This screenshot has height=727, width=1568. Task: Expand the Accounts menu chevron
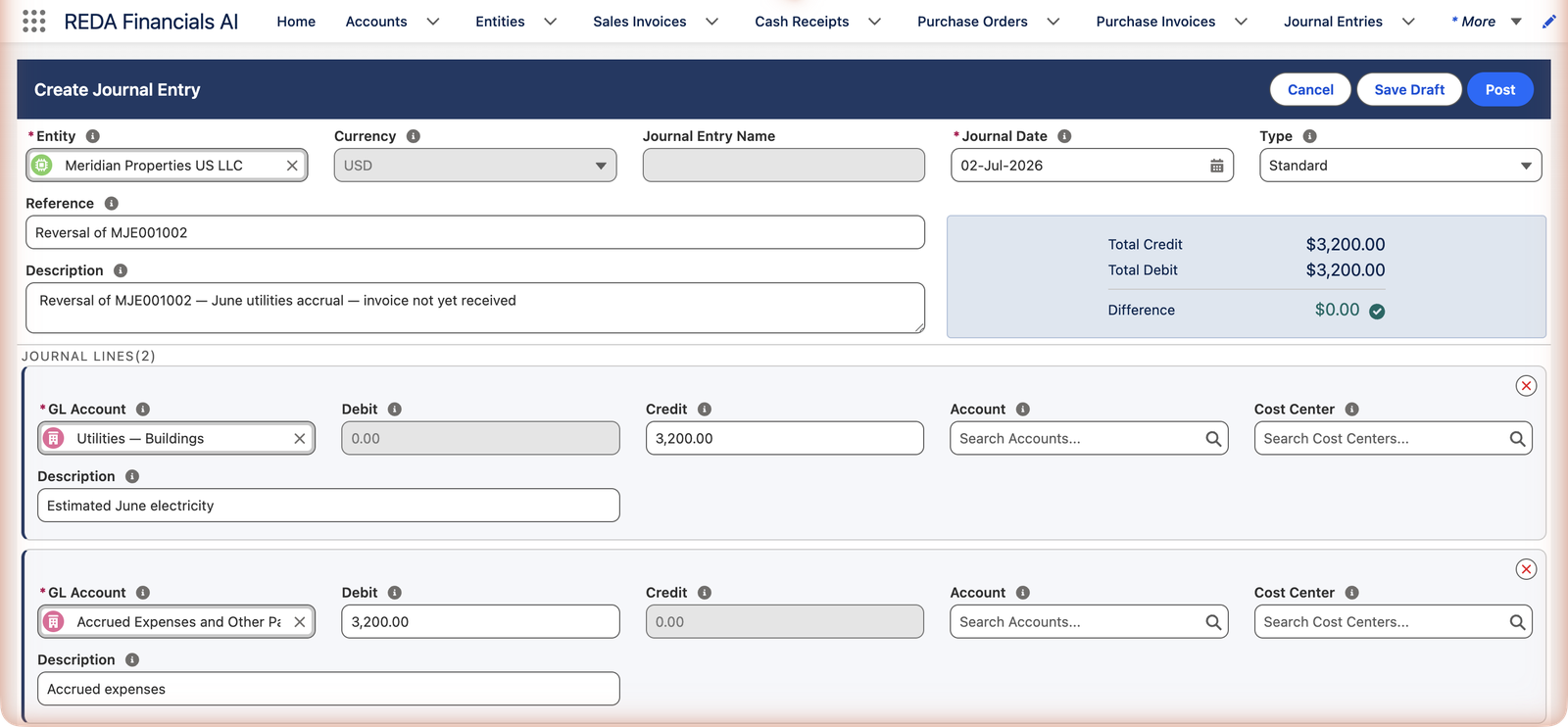point(433,22)
